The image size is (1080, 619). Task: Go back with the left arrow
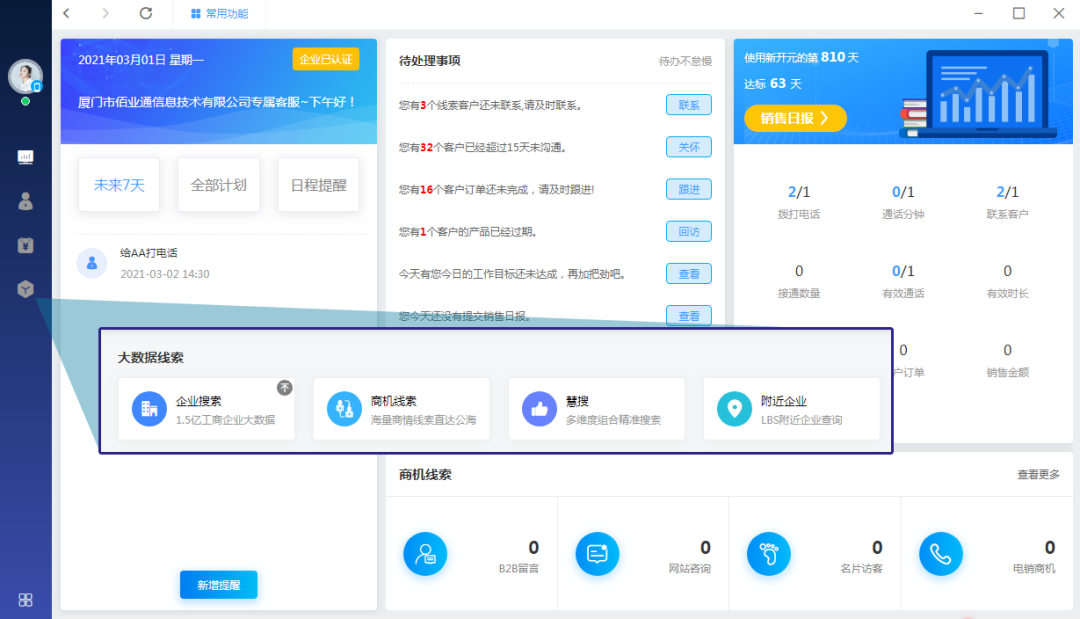[67, 13]
